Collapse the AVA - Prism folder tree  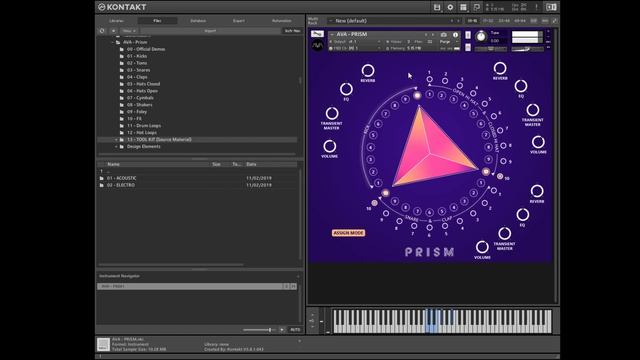[x=113, y=42]
